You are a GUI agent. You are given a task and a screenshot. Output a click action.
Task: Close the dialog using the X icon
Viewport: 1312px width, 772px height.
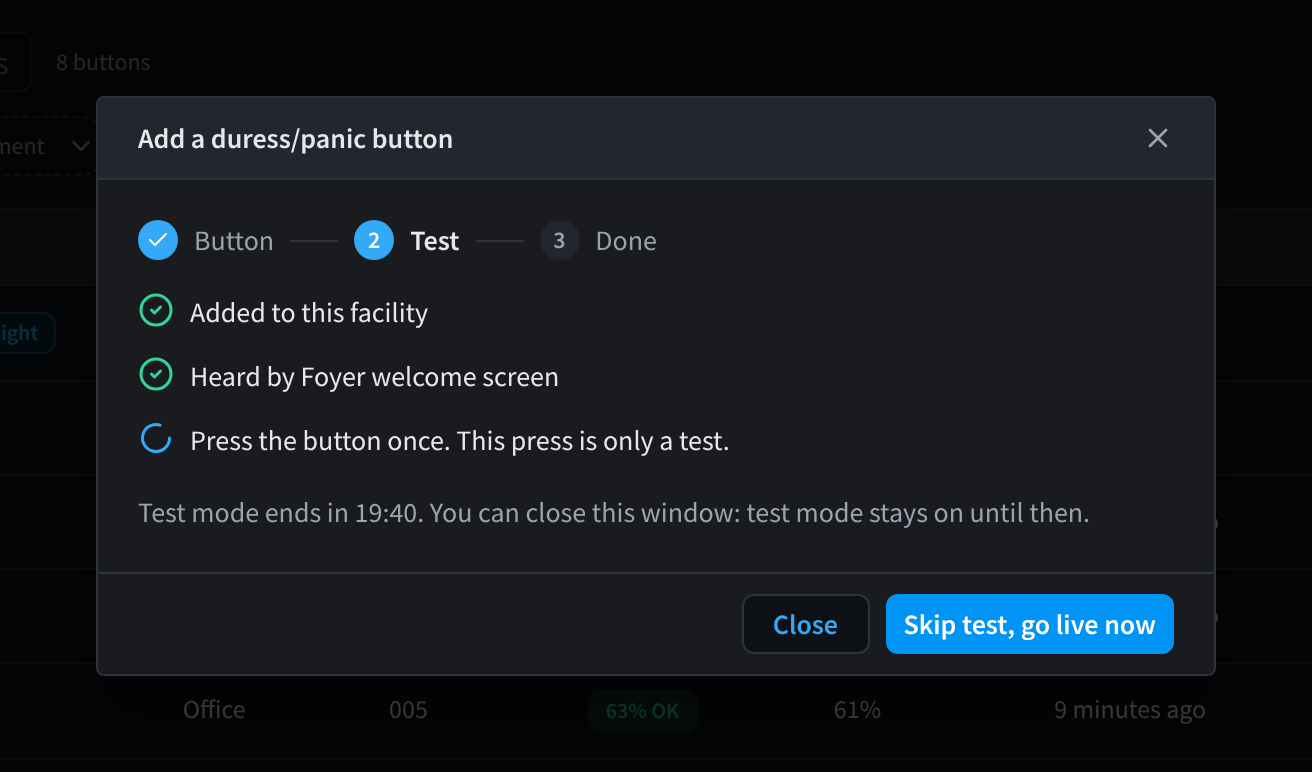tap(1158, 138)
